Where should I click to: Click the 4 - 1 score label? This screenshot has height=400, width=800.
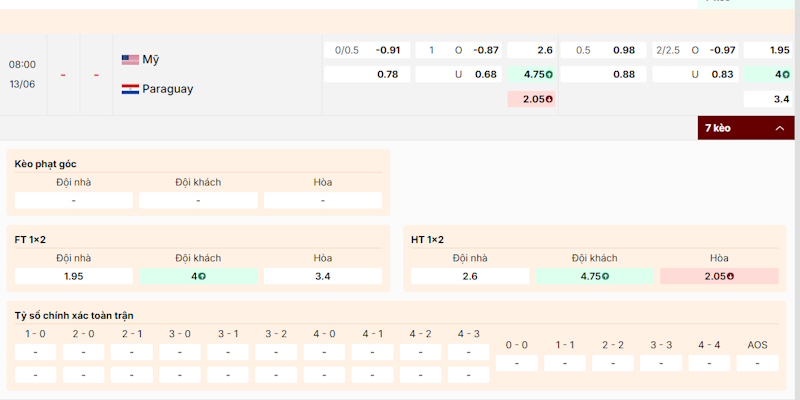coord(372,334)
